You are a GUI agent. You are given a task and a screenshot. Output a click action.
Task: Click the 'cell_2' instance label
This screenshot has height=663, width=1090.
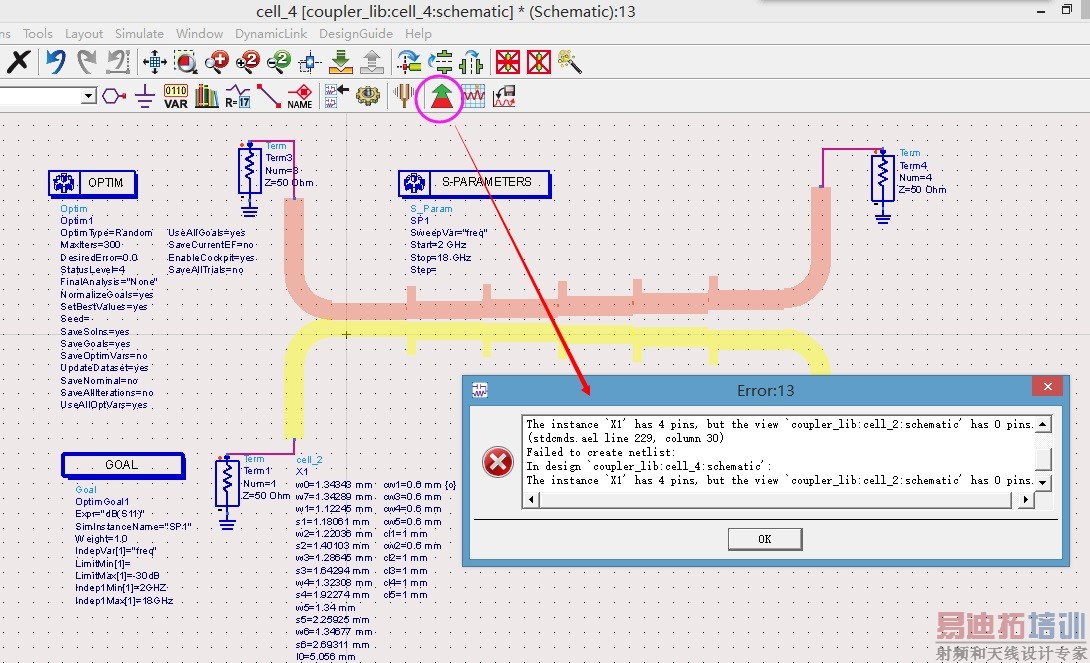[309, 459]
